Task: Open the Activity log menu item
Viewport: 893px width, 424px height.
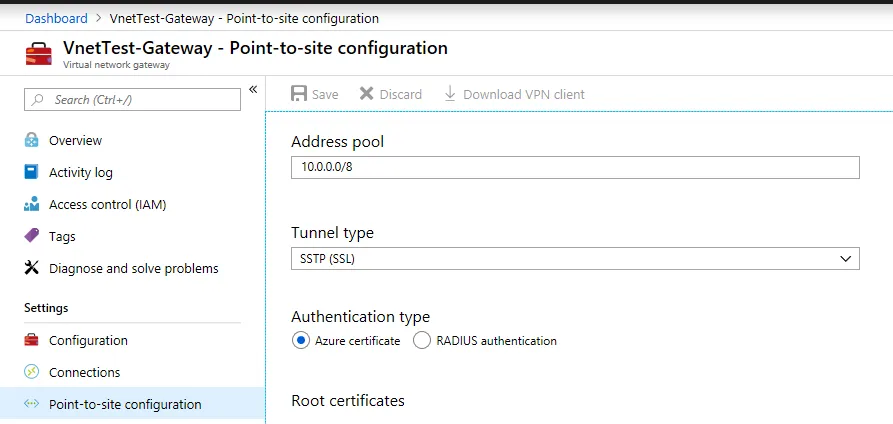Action: 80,172
